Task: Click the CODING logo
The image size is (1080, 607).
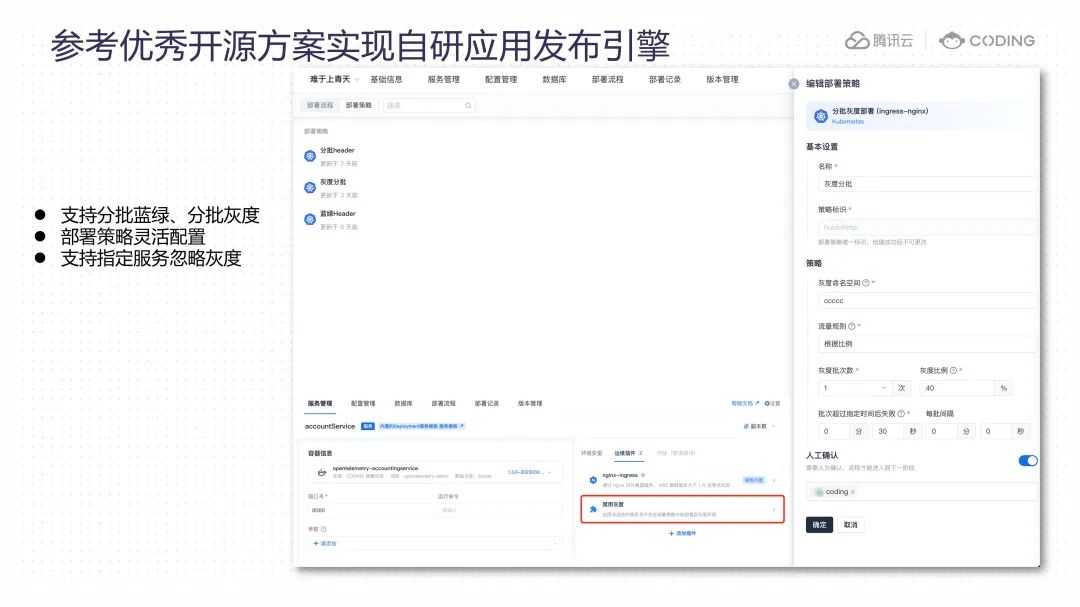Action: (987, 41)
